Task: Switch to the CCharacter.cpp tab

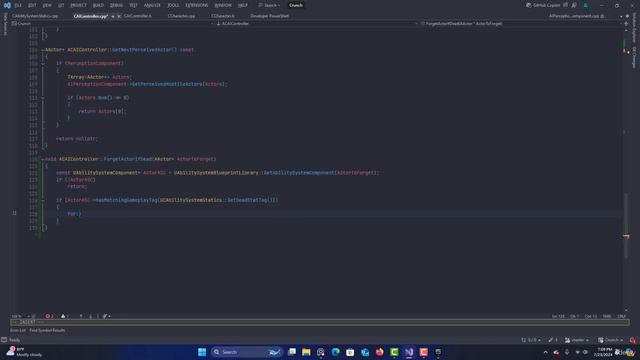Action: [182, 16]
